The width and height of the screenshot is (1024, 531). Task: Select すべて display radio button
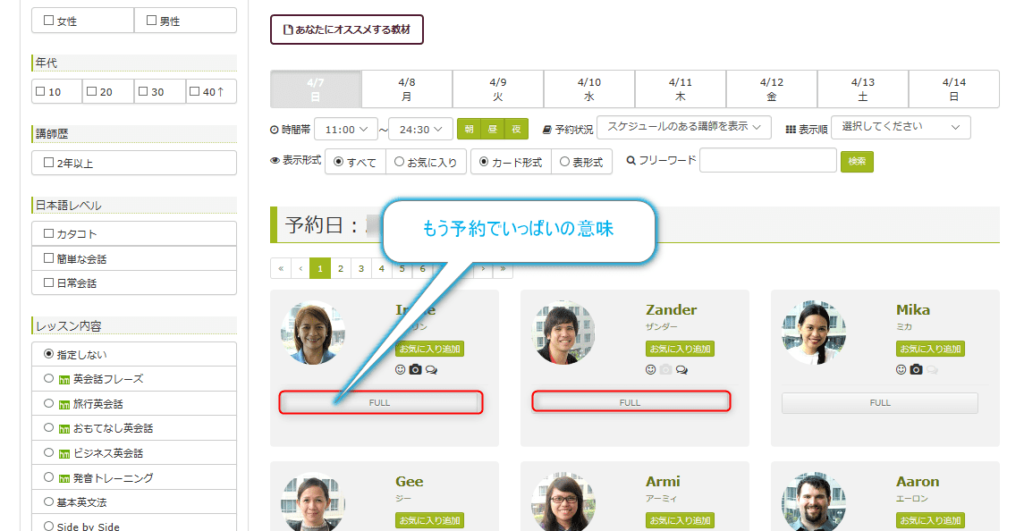click(x=338, y=161)
